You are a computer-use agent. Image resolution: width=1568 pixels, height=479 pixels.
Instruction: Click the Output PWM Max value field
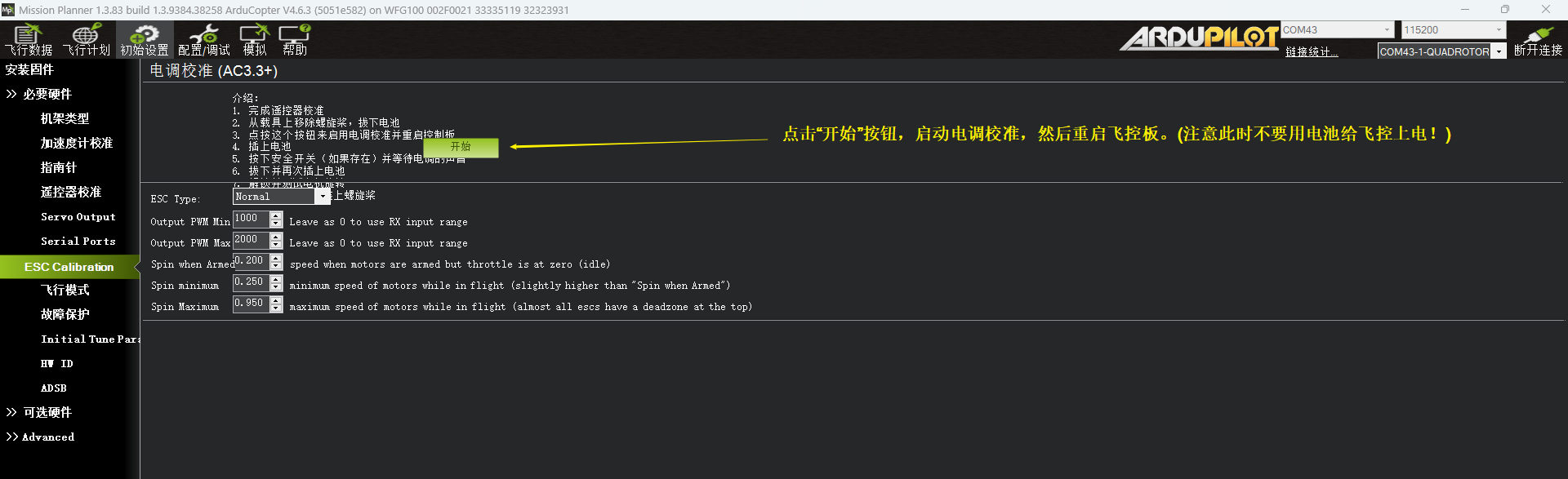pyautogui.click(x=252, y=240)
